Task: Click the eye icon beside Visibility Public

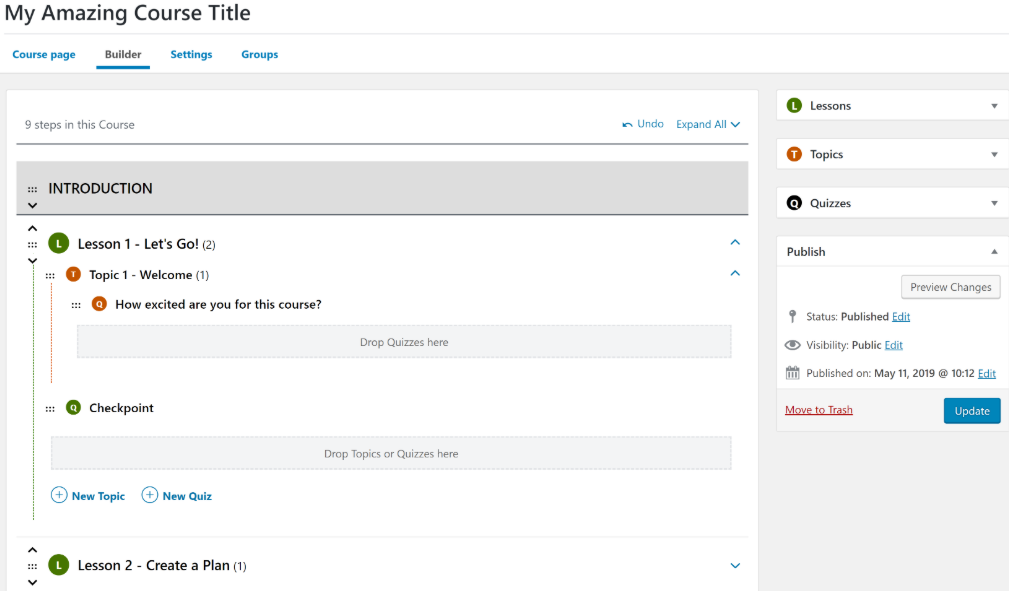Action: click(x=790, y=344)
